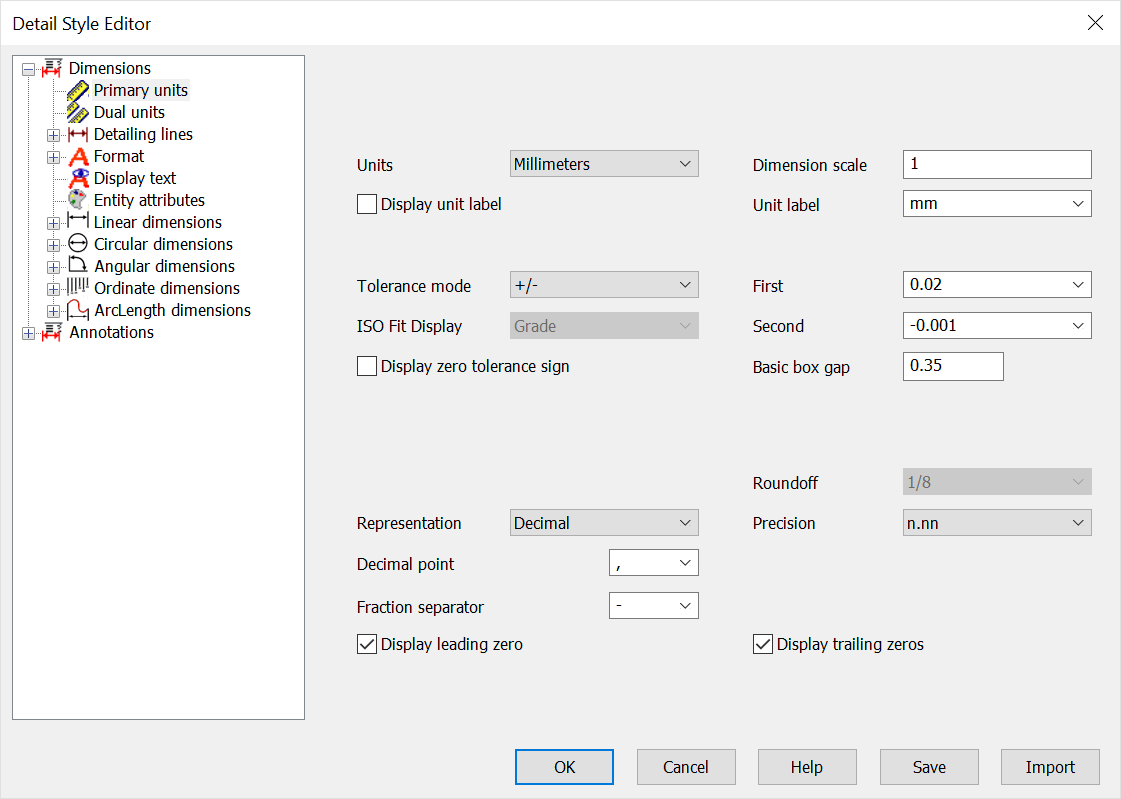The image size is (1121, 799).
Task: Expand the Linear dimensions tree node
Action: pyautogui.click(x=54, y=222)
